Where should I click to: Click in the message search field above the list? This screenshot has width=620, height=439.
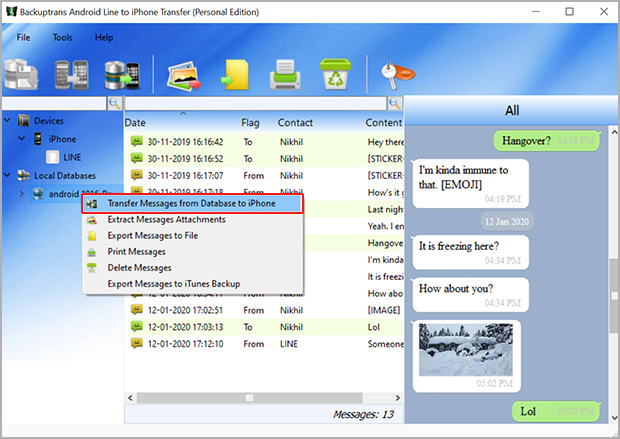click(259, 104)
